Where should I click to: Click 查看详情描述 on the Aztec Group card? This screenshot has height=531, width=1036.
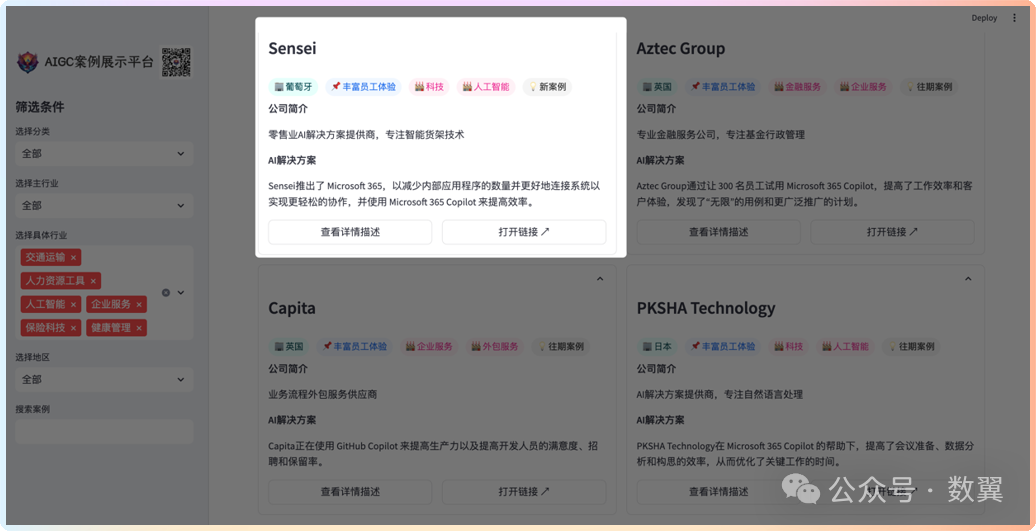[x=718, y=232]
